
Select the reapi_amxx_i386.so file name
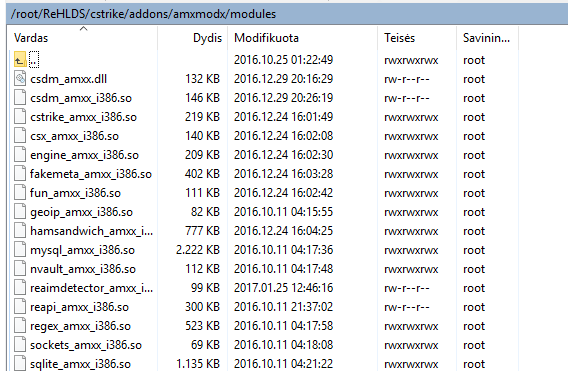tap(79, 307)
